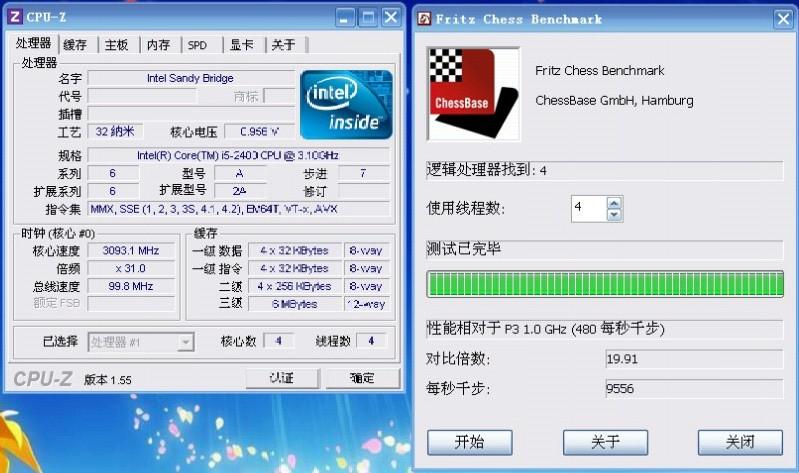
Task: Maximize the CPU-Z window
Action: coord(367,18)
